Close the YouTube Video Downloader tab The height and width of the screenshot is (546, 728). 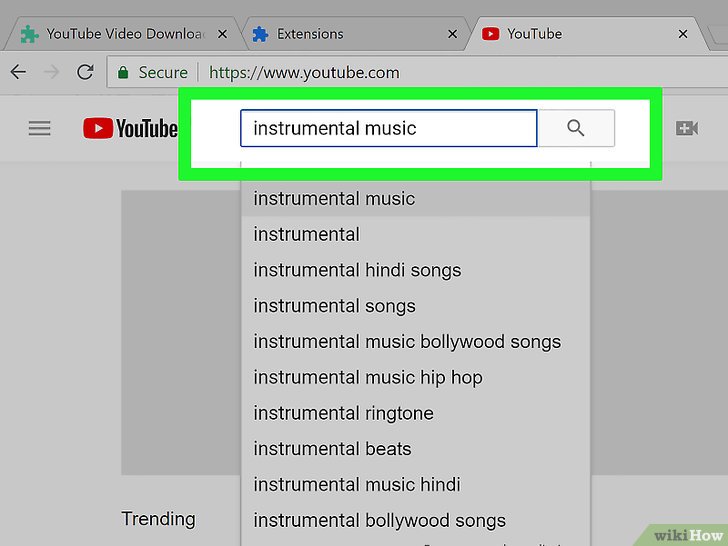pos(222,34)
